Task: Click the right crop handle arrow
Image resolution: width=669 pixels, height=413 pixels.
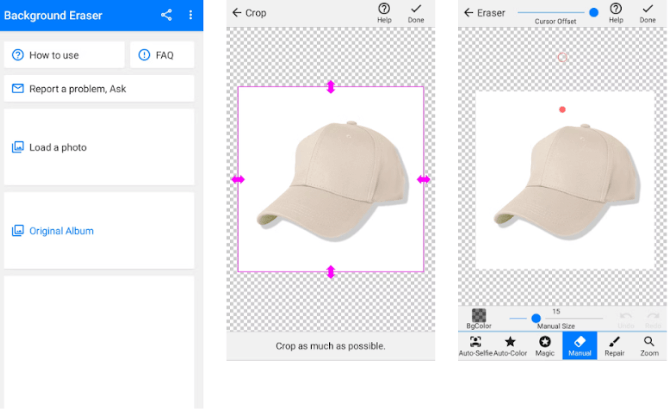Action: tap(423, 180)
